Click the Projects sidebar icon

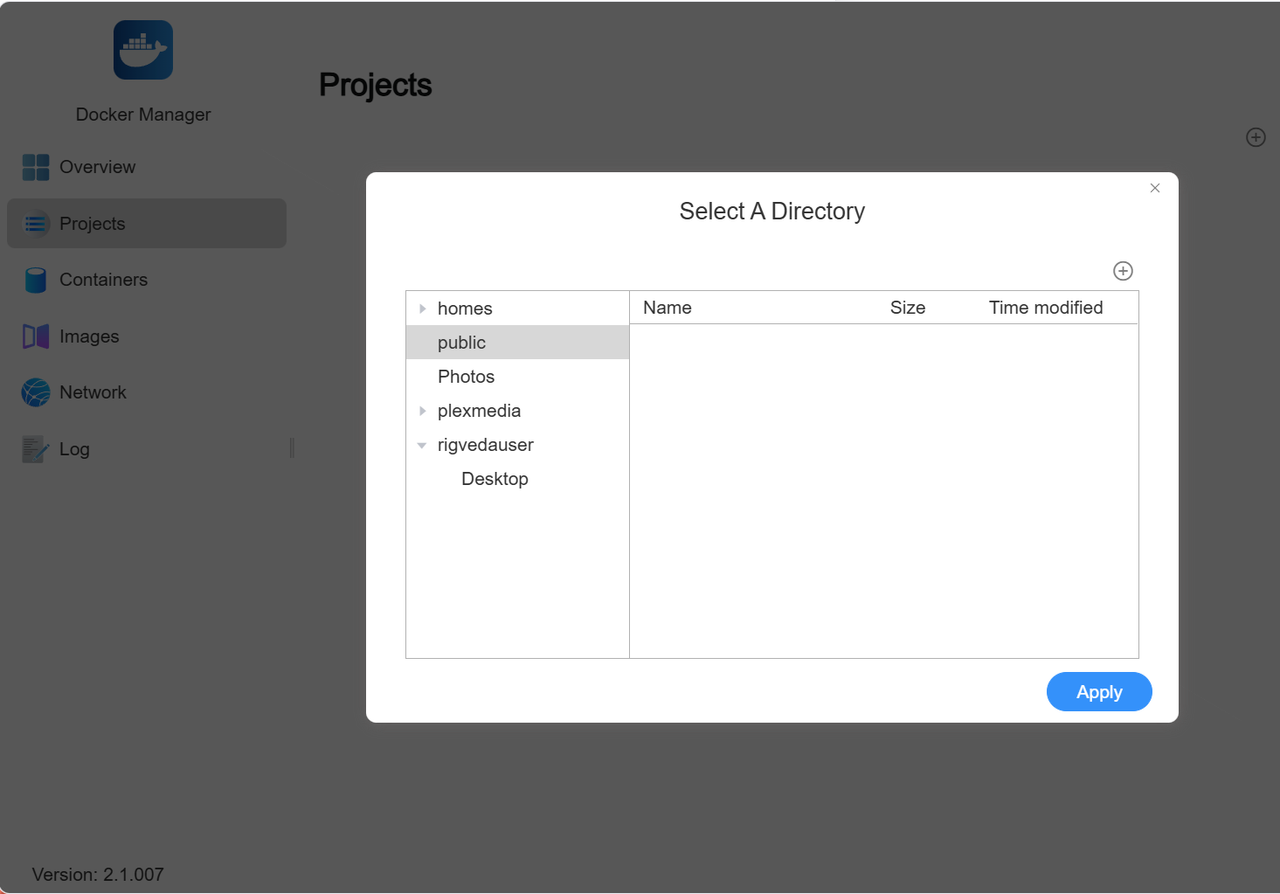pos(34,223)
